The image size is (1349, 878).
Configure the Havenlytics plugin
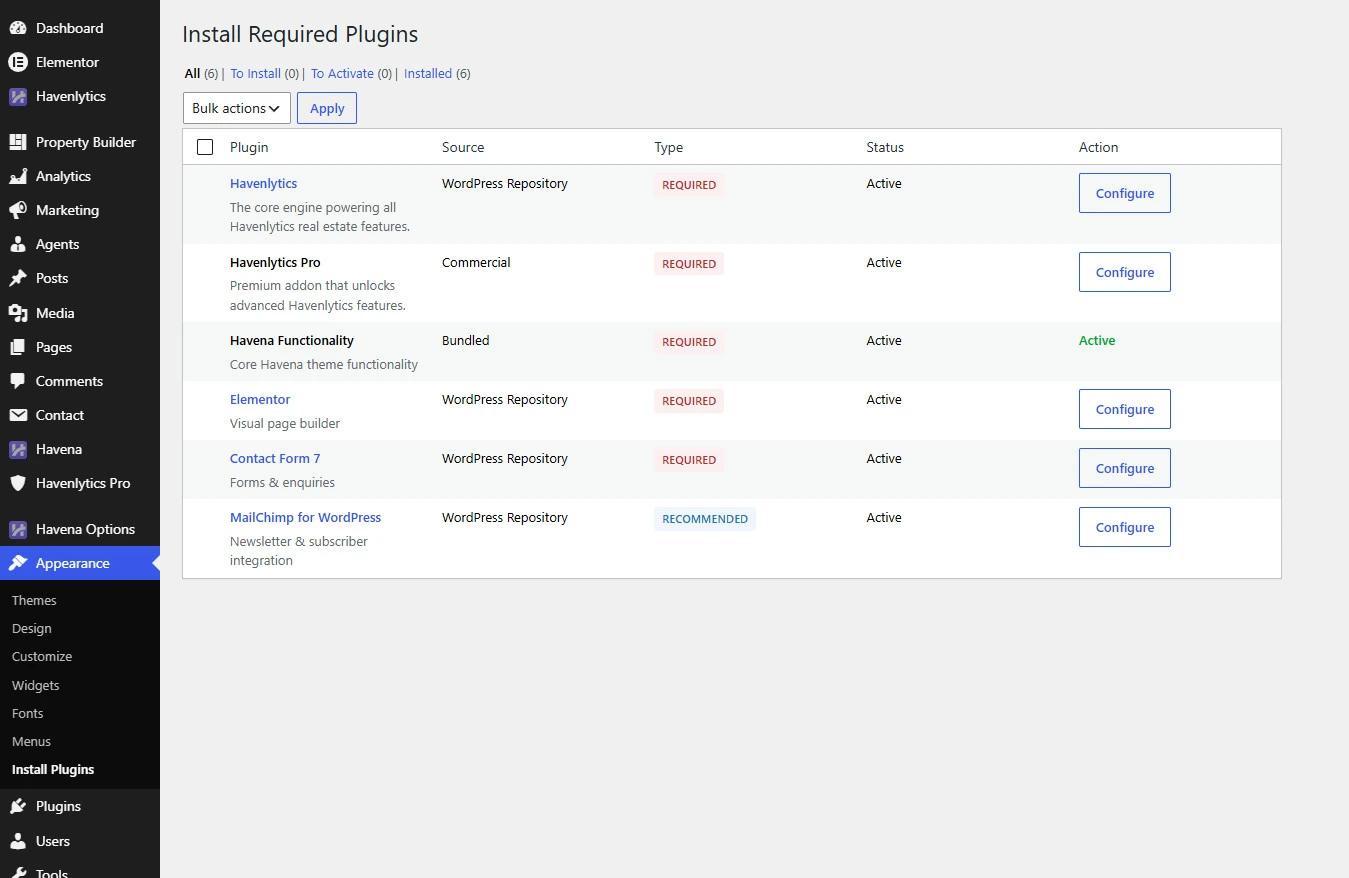(x=1124, y=193)
